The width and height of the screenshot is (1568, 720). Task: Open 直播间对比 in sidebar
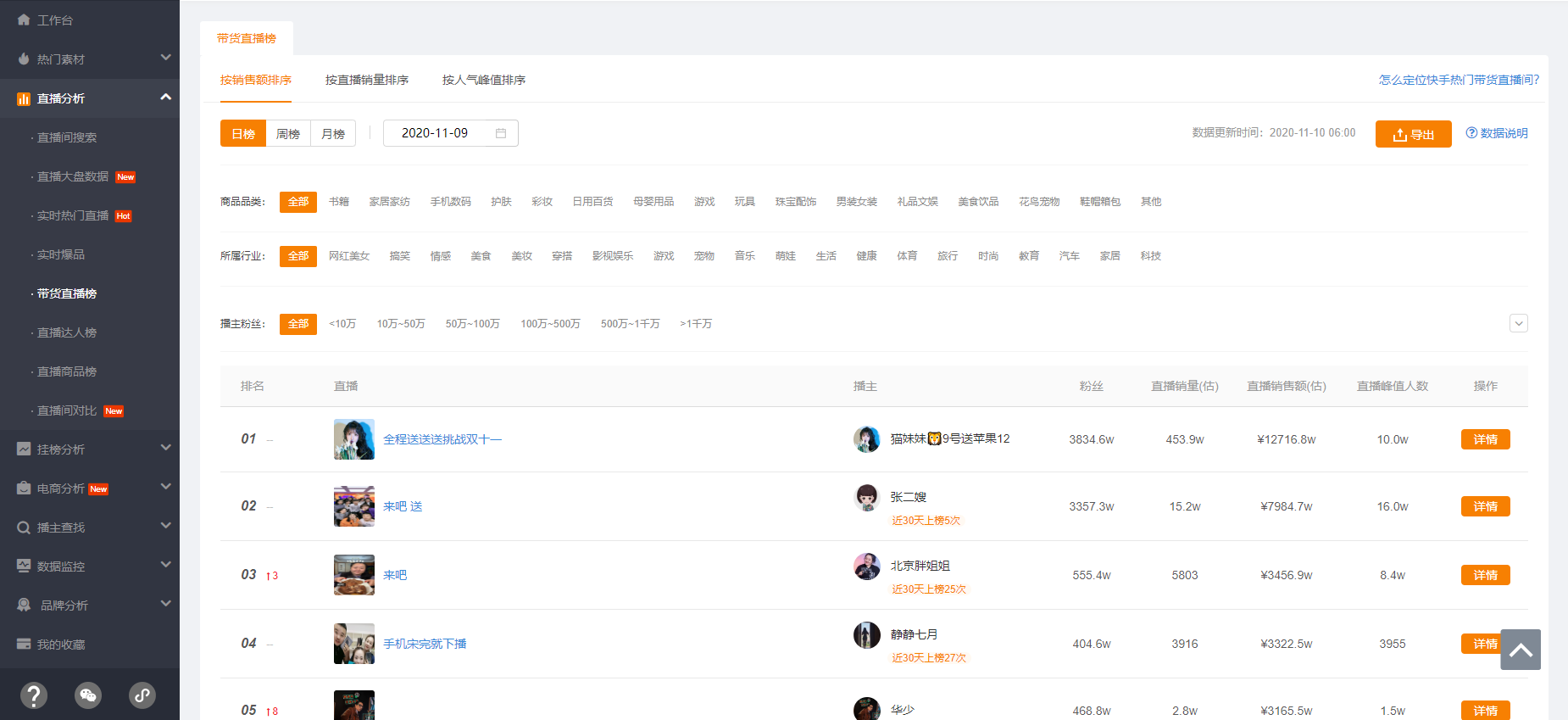click(x=67, y=410)
